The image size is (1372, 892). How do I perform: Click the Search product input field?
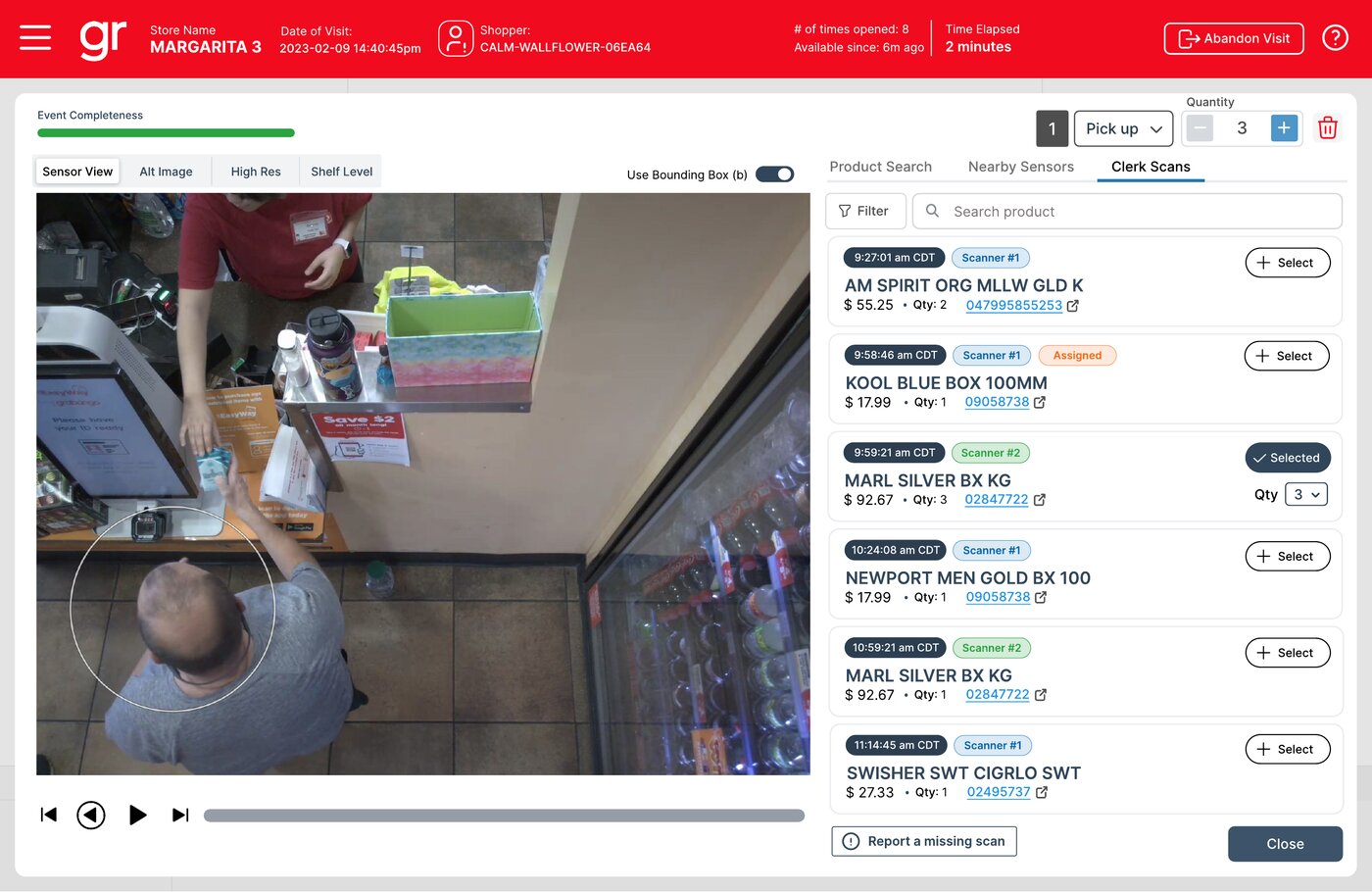(1127, 211)
